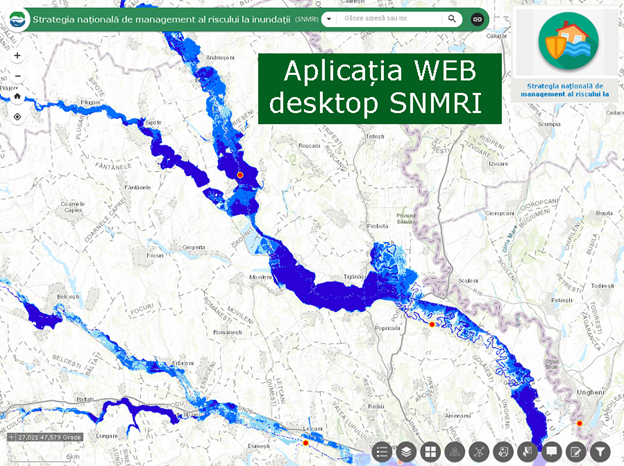Zoom in with the plus button
This screenshot has width=624, height=466.
pos(17,56)
